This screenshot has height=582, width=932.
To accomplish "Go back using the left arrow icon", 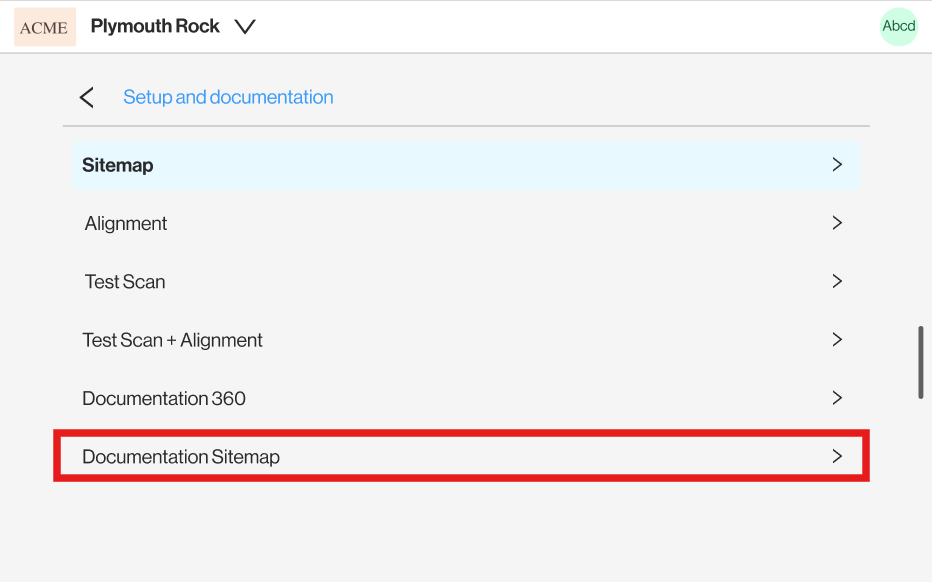I will point(87,97).
